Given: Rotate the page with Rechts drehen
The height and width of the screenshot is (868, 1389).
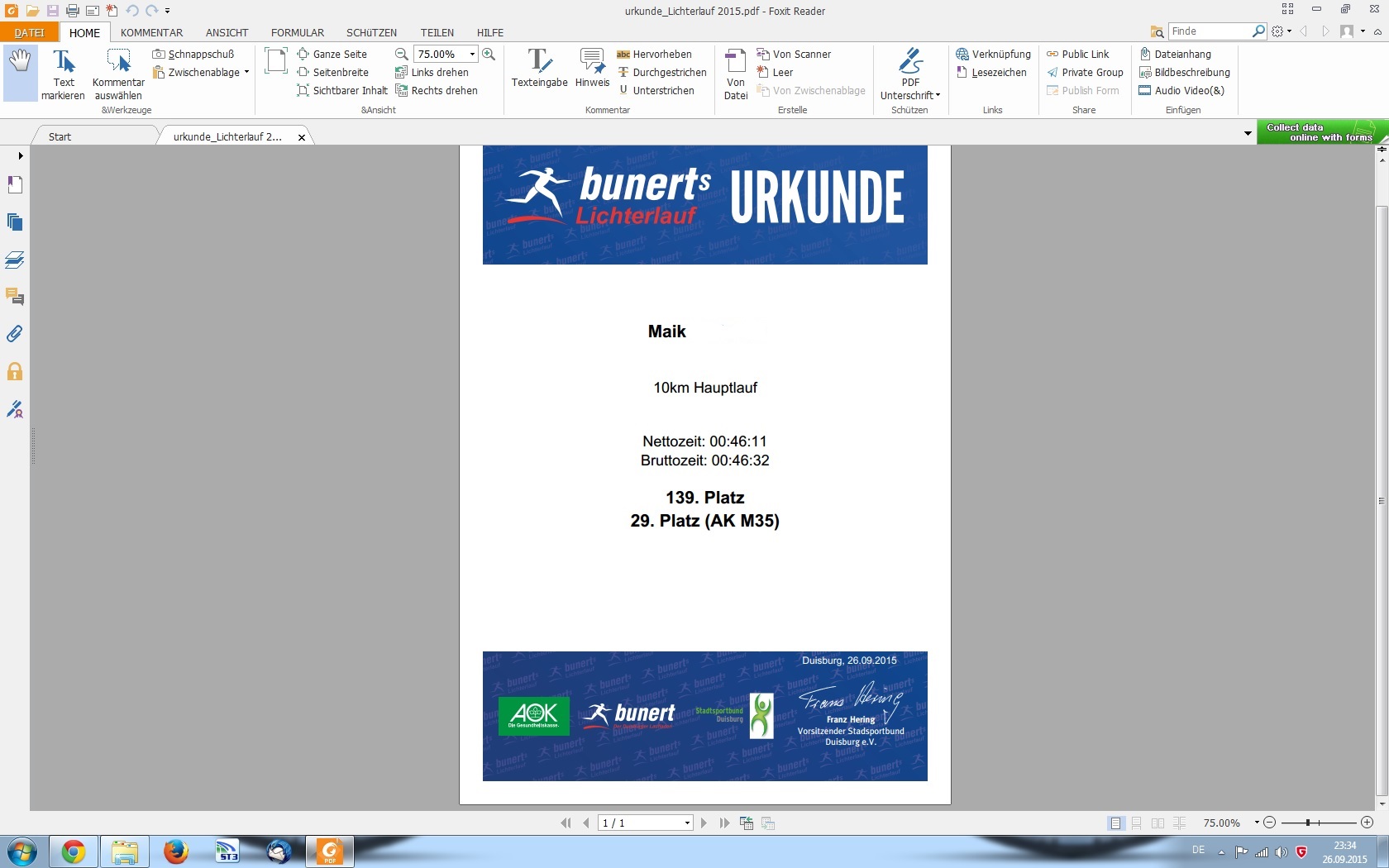Looking at the screenshot, I should click(x=437, y=90).
